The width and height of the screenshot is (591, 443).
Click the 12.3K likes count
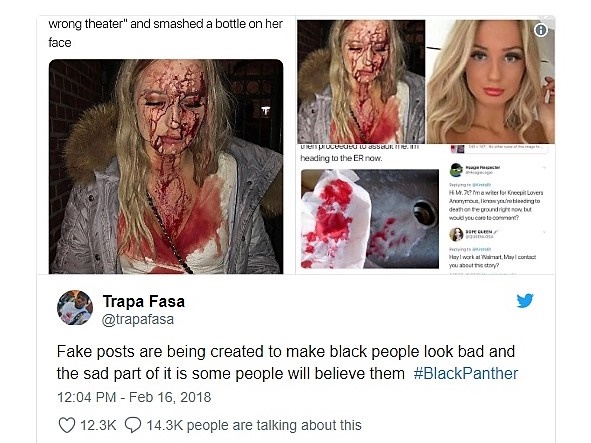98,425
